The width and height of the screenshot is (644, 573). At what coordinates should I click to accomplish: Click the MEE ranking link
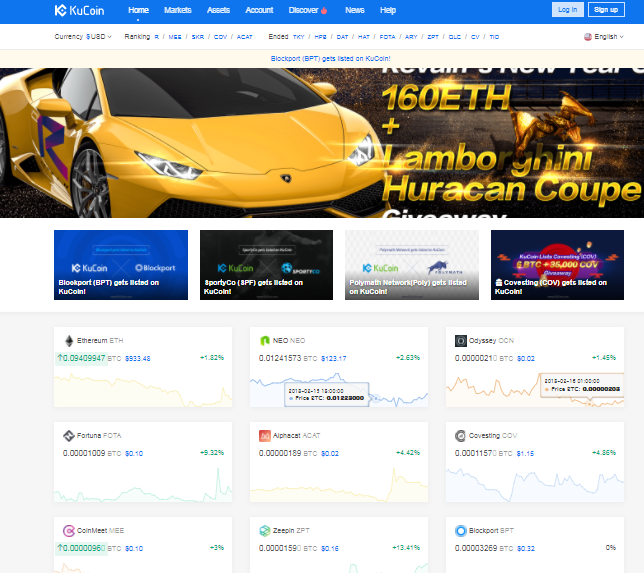pos(175,37)
